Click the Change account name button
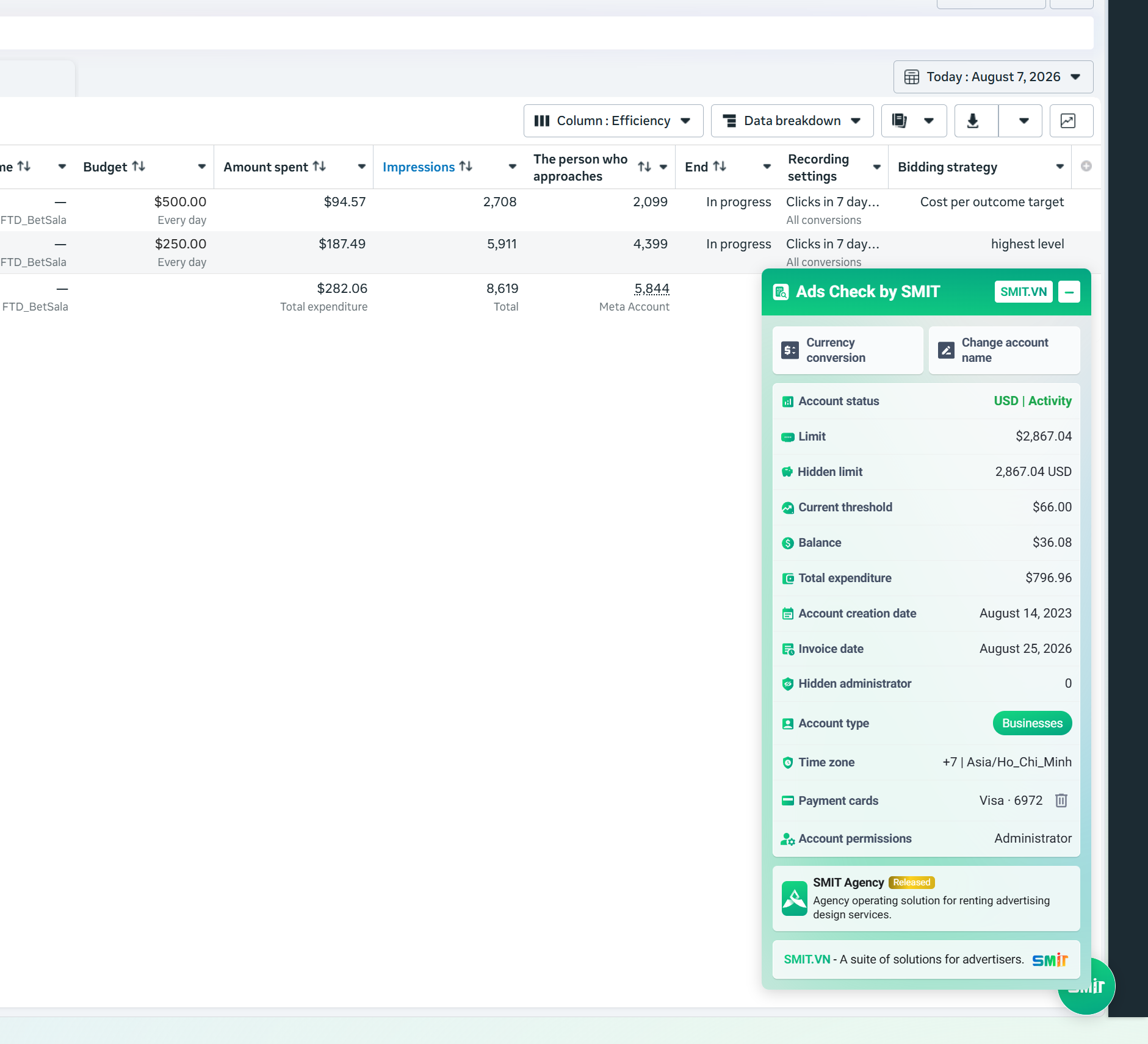The height and width of the screenshot is (1044, 1148). click(x=1005, y=350)
